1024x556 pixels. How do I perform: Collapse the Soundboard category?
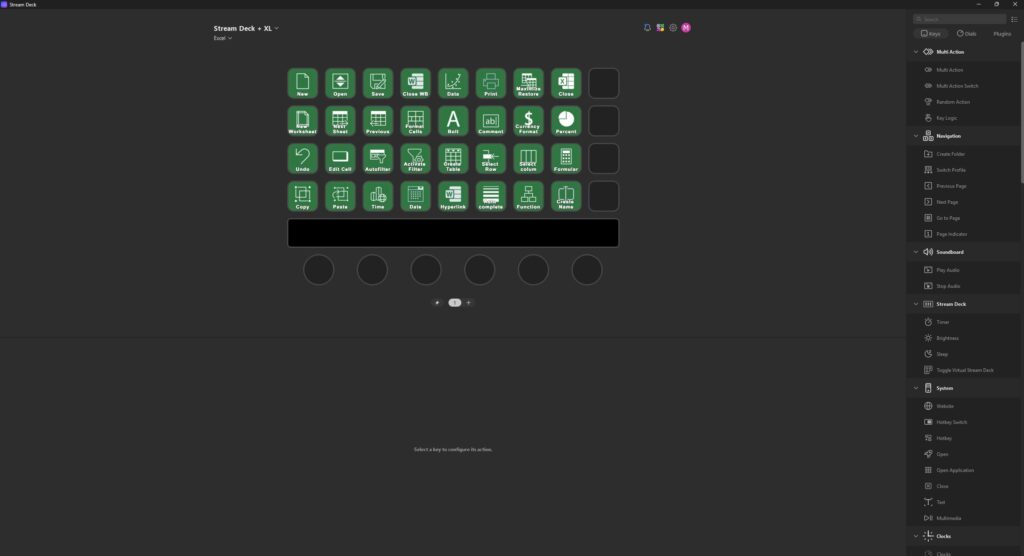916,252
